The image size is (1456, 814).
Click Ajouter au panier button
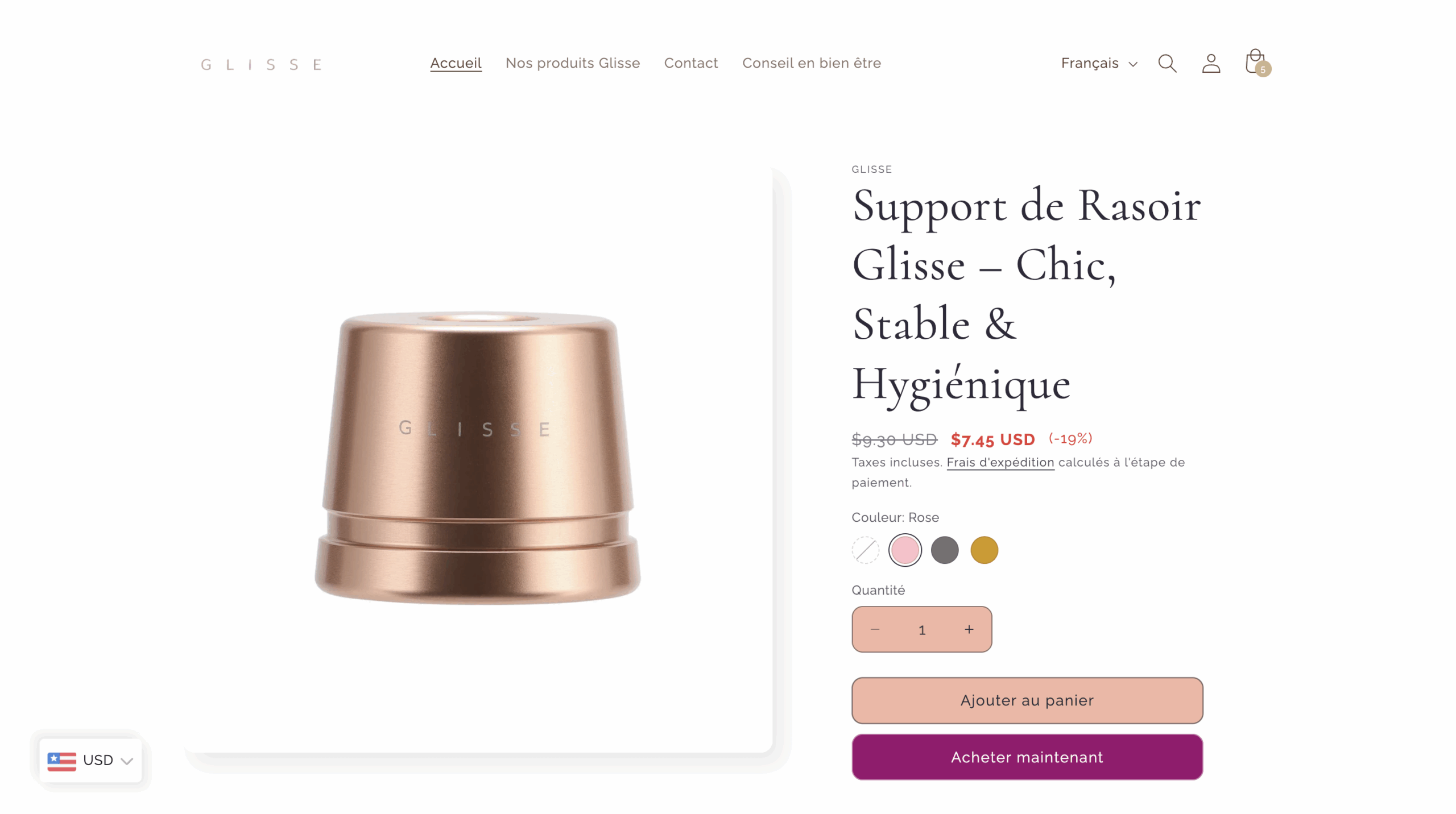(1027, 700)
